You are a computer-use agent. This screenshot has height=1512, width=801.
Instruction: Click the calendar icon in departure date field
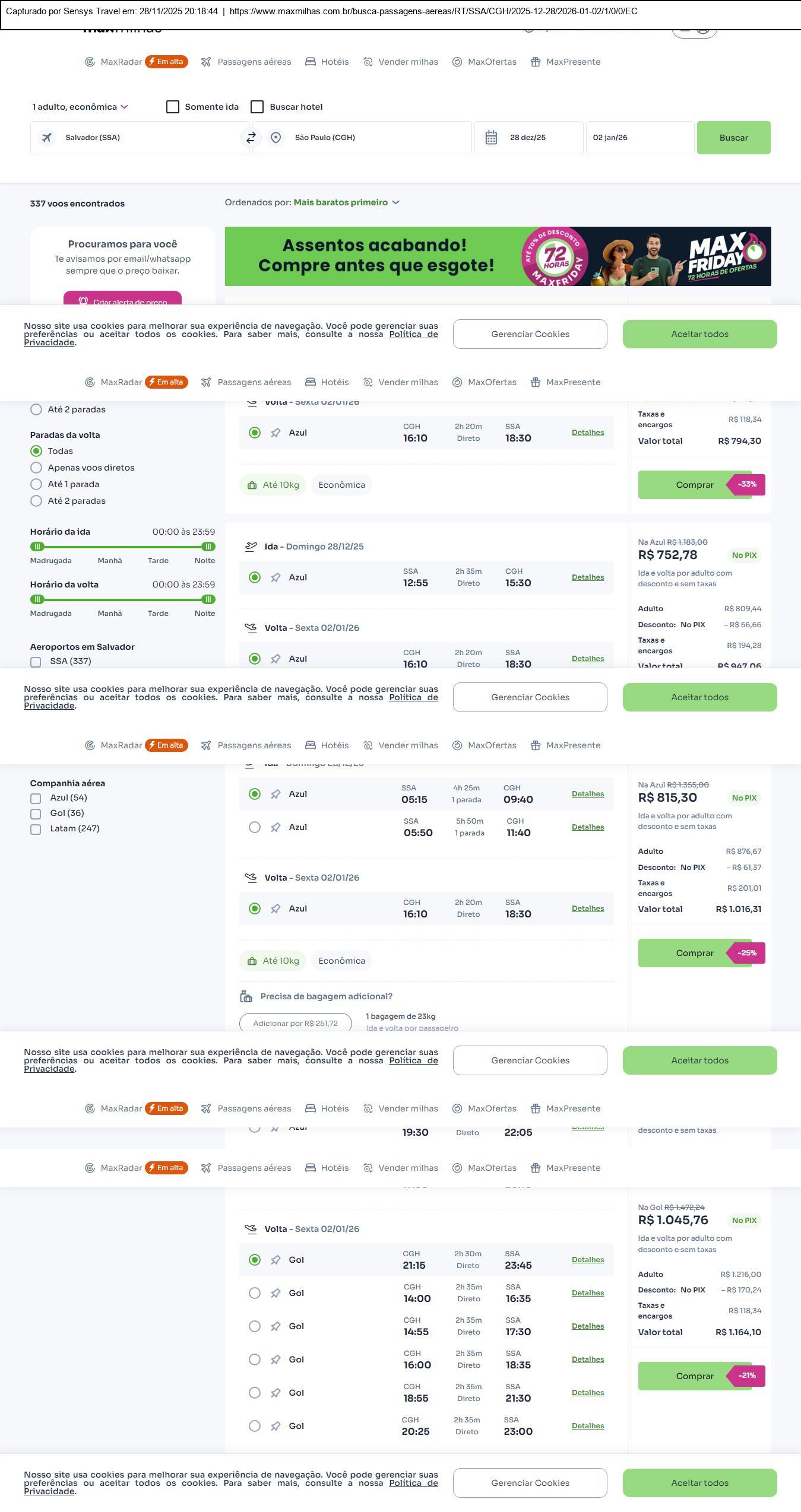(491, 138)
